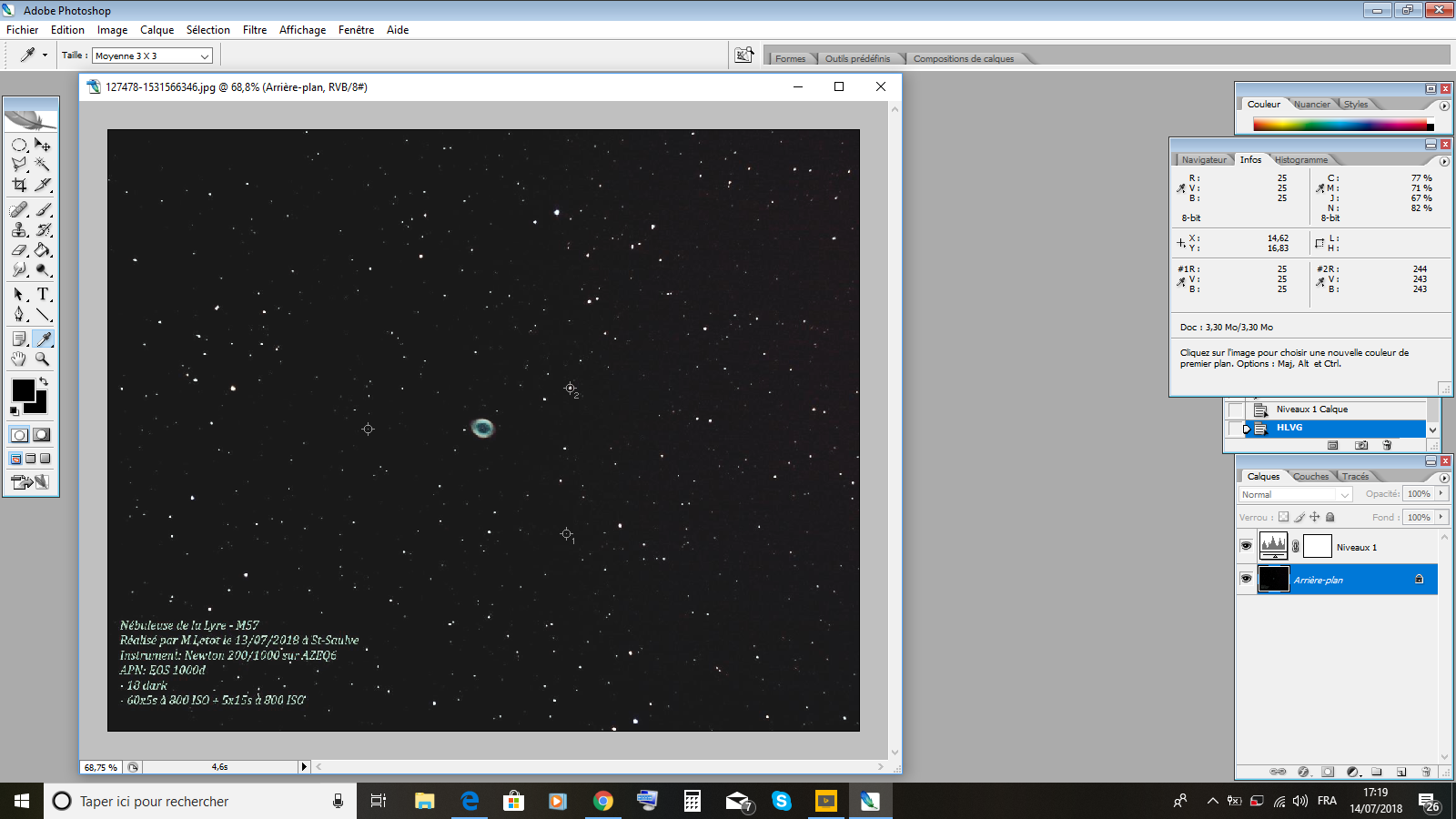Select the Brush tool
1456x819 pixels.
point(43,209)
